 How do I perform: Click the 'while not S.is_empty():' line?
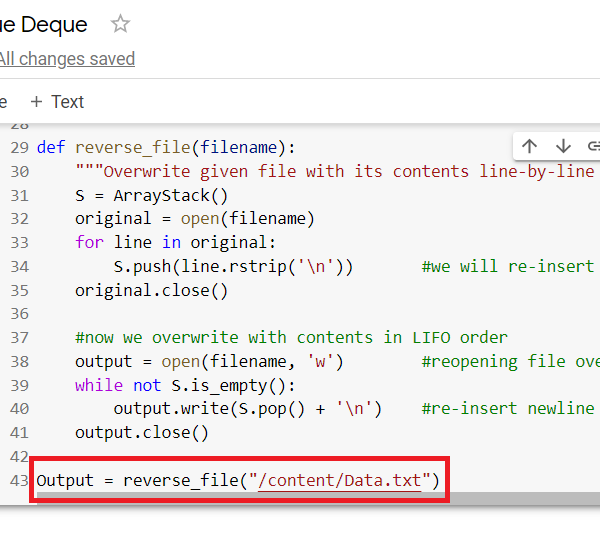click(185, 385)
